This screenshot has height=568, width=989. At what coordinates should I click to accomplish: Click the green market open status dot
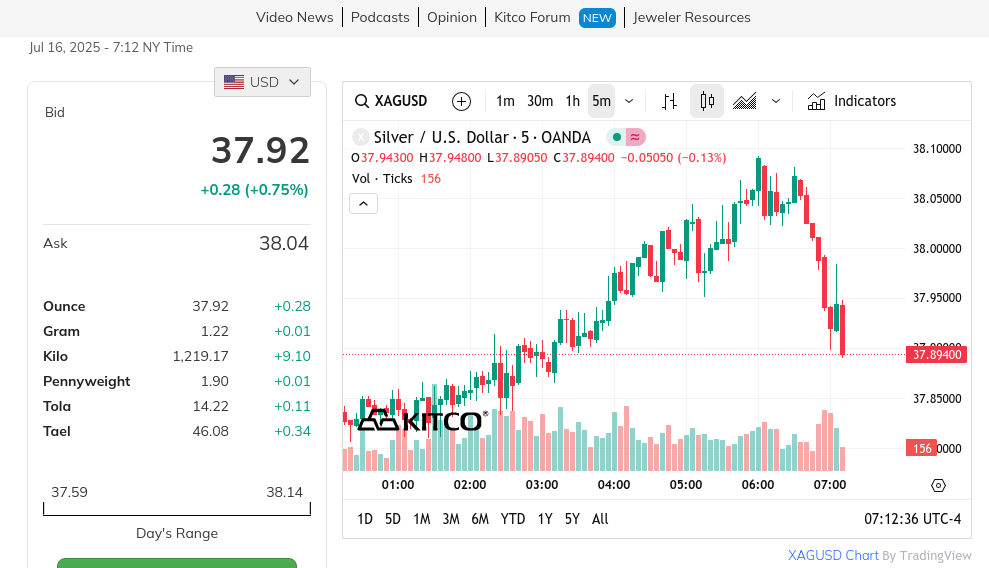click(x=617, y=137)
